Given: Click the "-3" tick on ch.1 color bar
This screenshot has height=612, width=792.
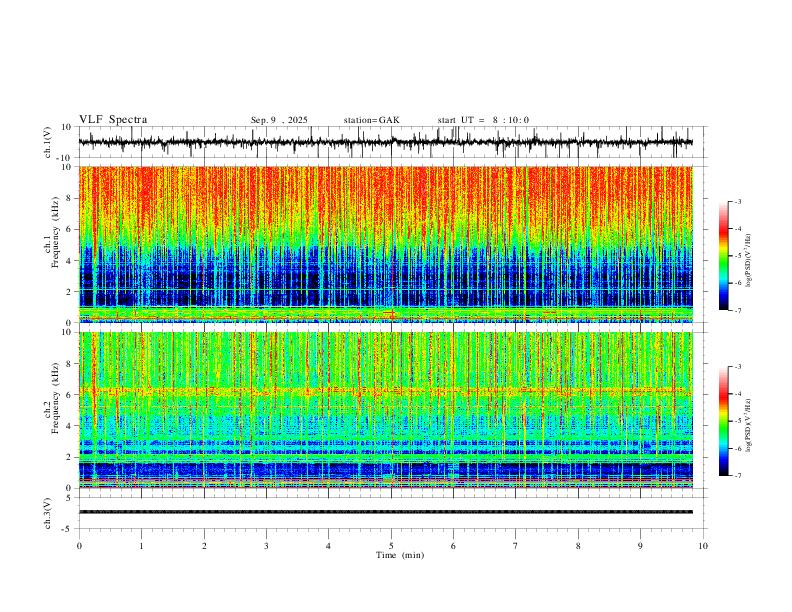Looking at the screenshot, I should 737,201.
